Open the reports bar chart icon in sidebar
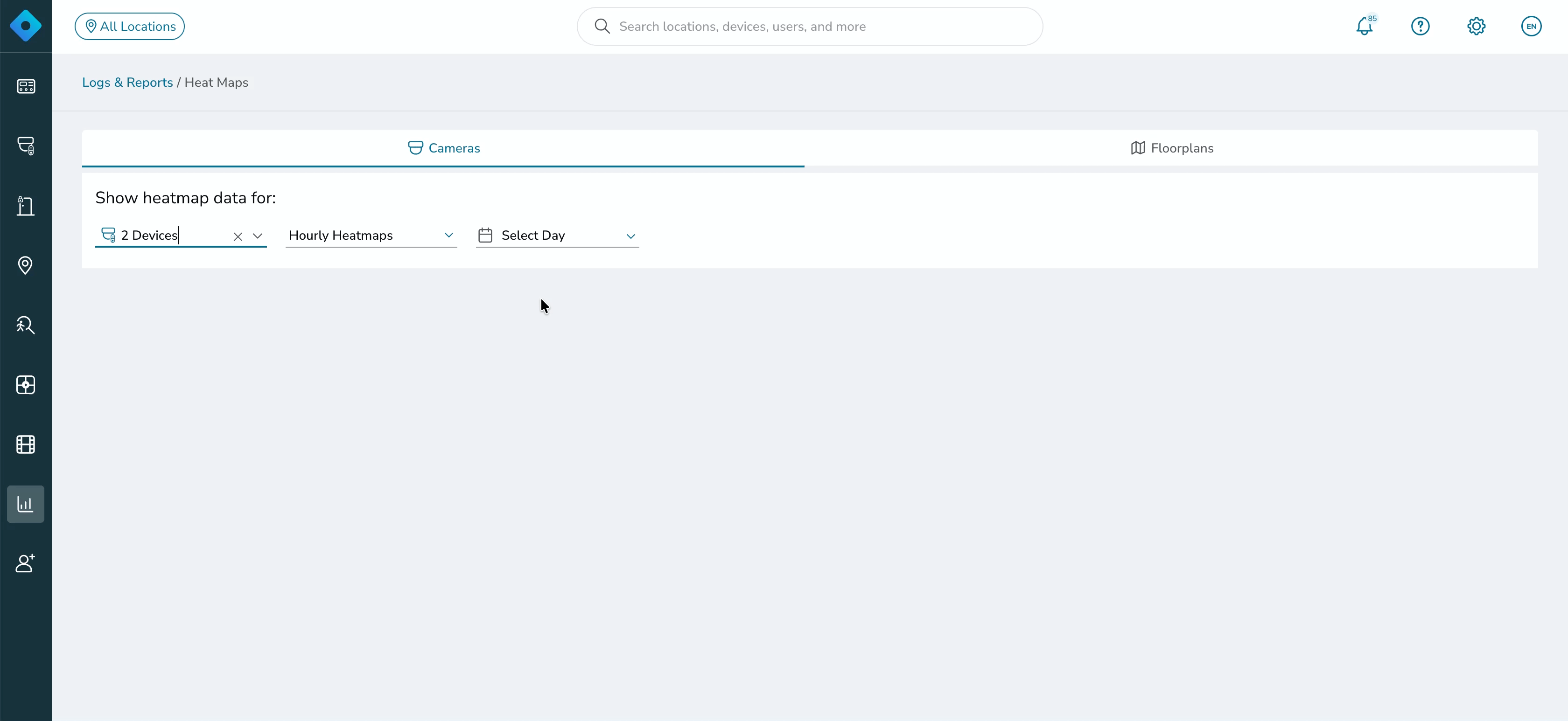This screenshot has width=1568, height=721. [26, 504]
